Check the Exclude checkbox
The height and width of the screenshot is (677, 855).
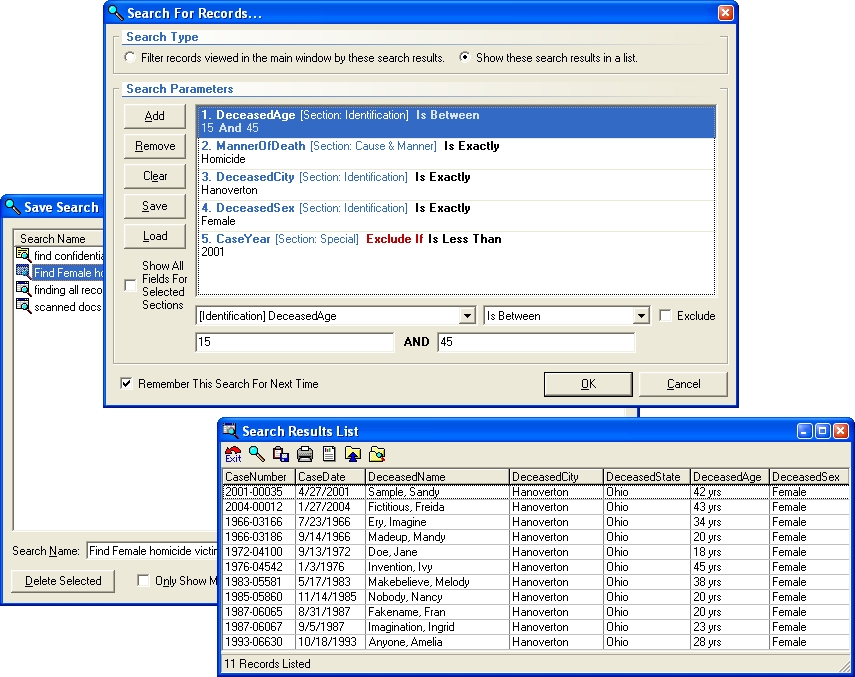(x=665, y=316)
